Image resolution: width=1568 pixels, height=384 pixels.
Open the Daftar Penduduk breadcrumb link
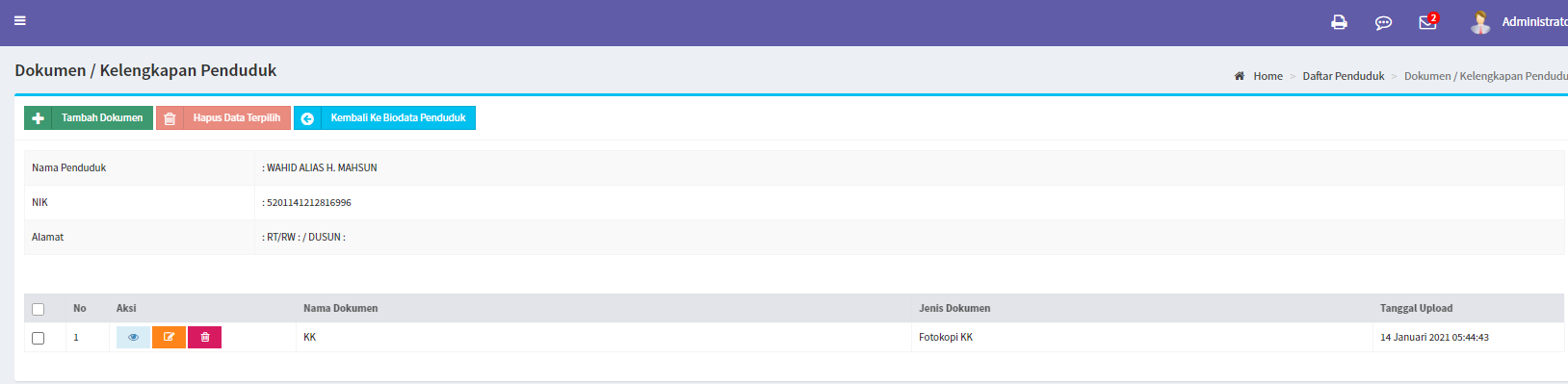pos(1343,76)
